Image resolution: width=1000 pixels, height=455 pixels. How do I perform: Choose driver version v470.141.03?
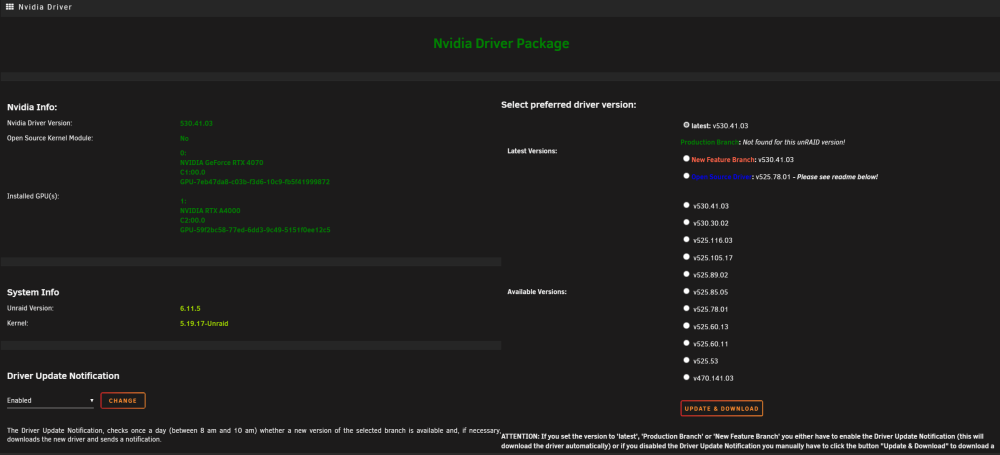[686, 378]
